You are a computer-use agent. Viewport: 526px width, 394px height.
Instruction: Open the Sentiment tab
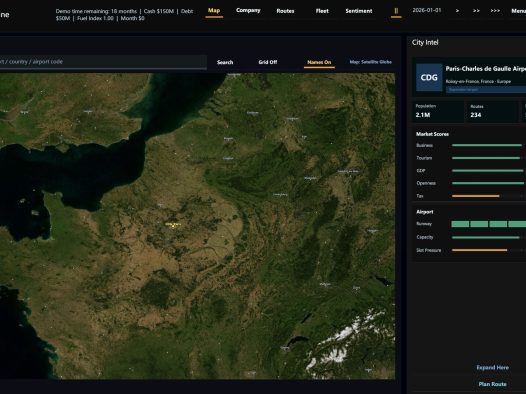point(359,11)
